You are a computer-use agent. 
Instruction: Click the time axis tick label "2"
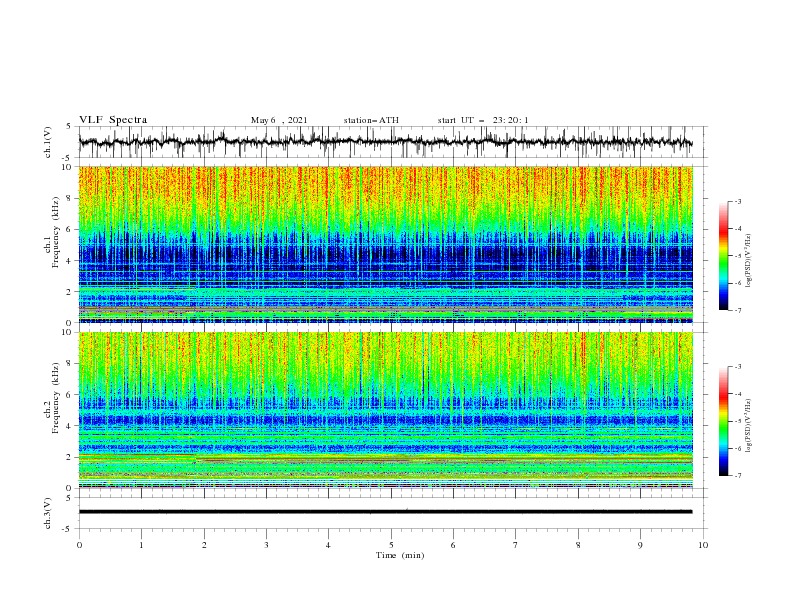pos(204,545)
